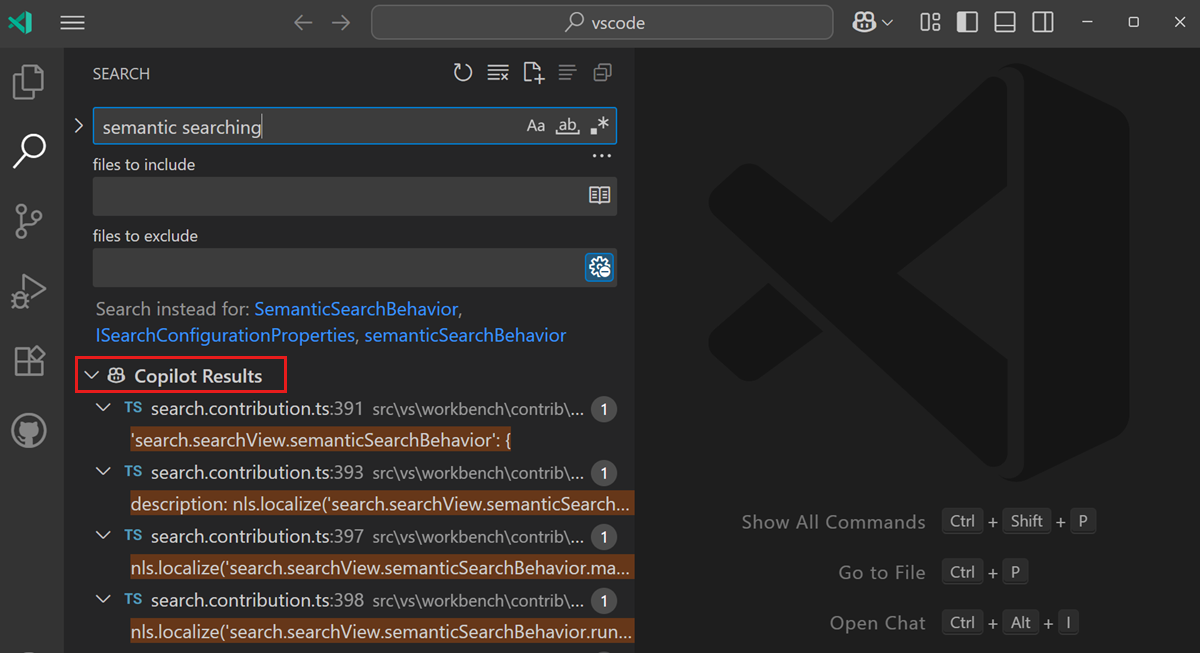Open file result search.contribution.ts:391
This screenshot has height=653, width=1200.
click(257, 408)
